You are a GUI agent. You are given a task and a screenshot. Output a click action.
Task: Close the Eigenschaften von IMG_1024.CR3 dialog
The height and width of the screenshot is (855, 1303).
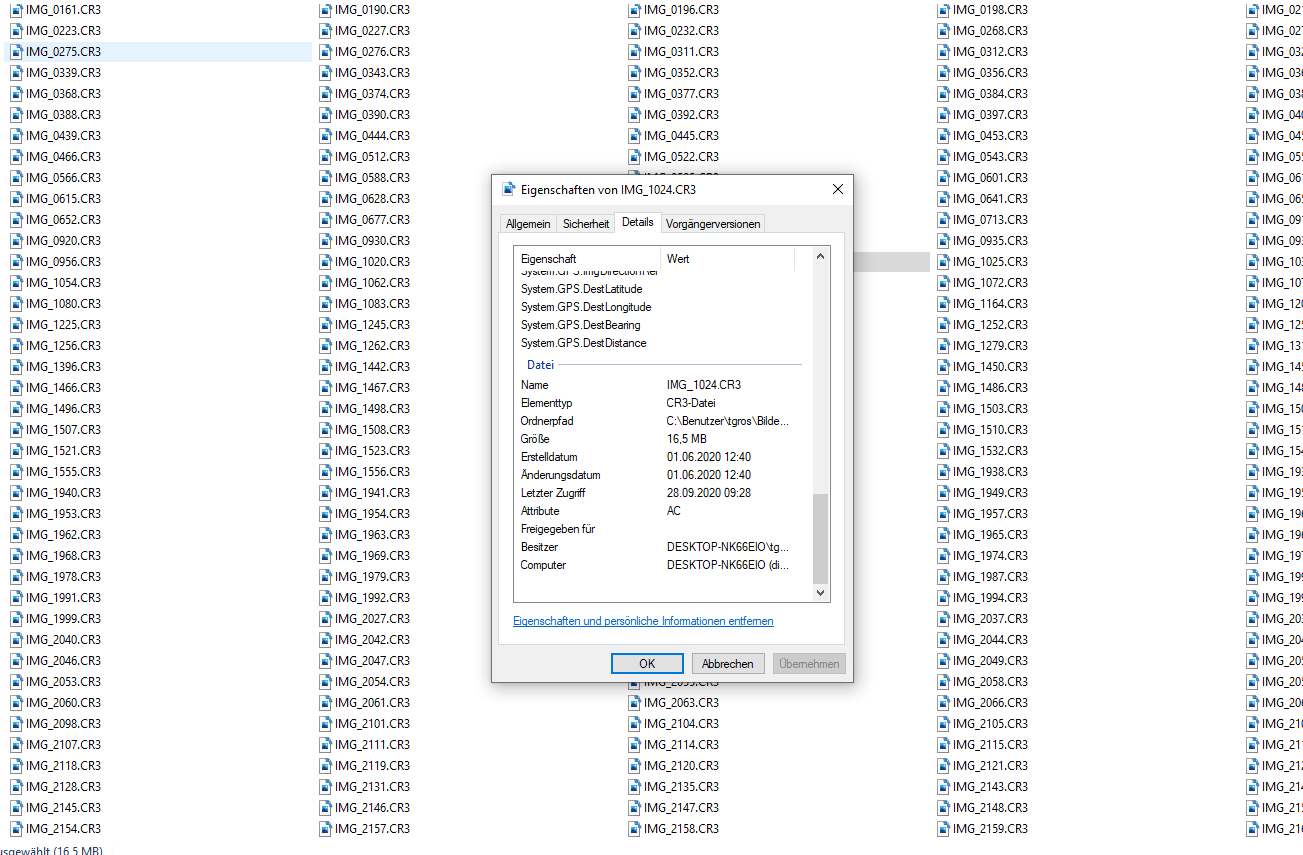(x=837, y=189)
